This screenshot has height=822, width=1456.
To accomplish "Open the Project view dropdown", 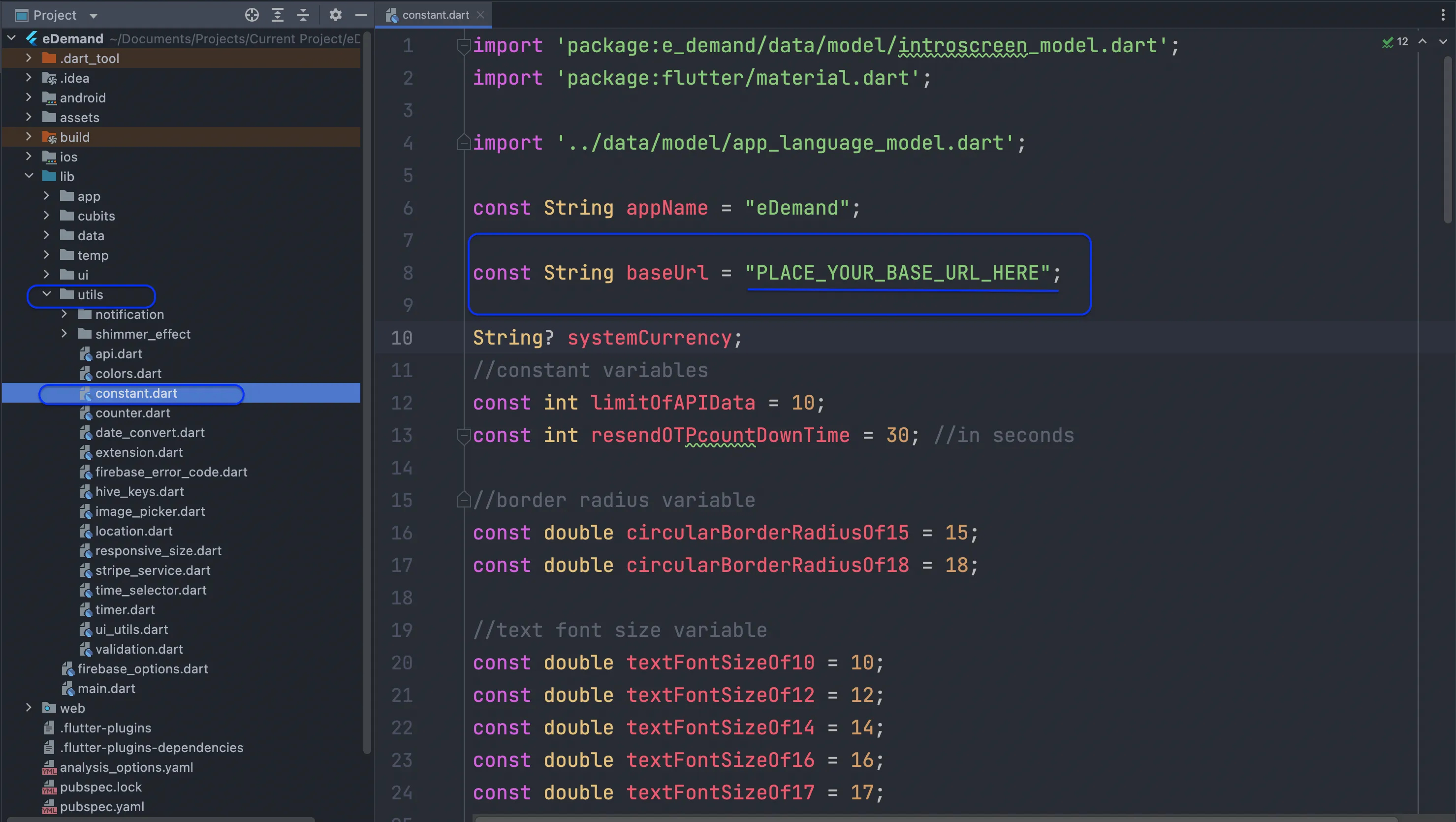I will tap(94, 15).
